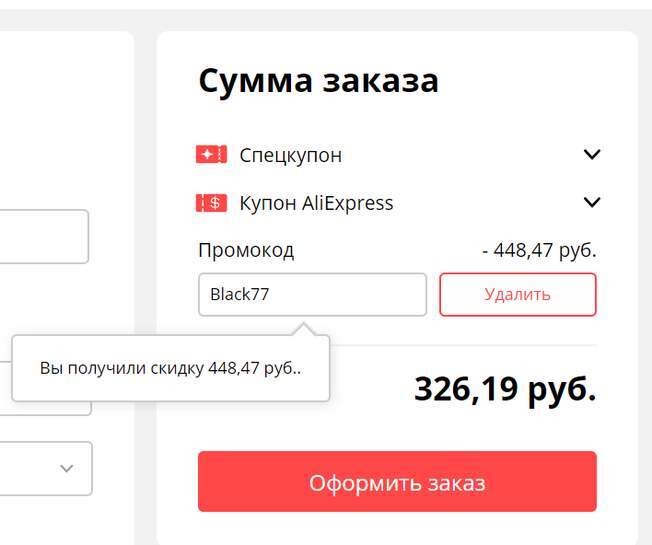This screenshot has width=652, height=545.
Task: Click the Купон AliExpress dollar coupon icon
Action: (212, 203)
